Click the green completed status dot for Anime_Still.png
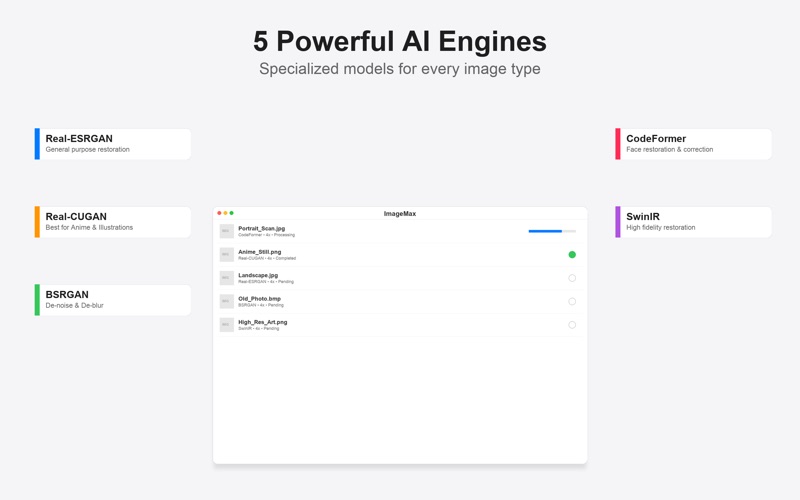 click(572, 255)
